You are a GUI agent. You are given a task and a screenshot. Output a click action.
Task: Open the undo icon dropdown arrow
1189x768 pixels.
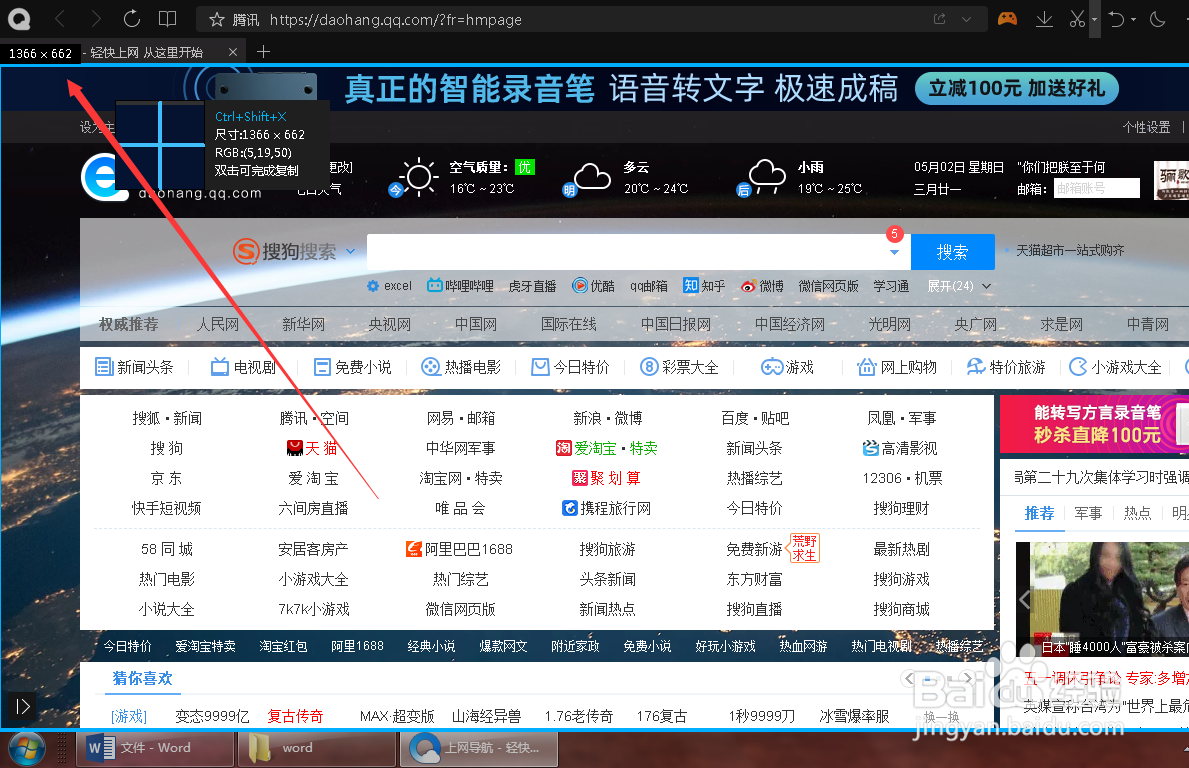[x=1134, y=19]
